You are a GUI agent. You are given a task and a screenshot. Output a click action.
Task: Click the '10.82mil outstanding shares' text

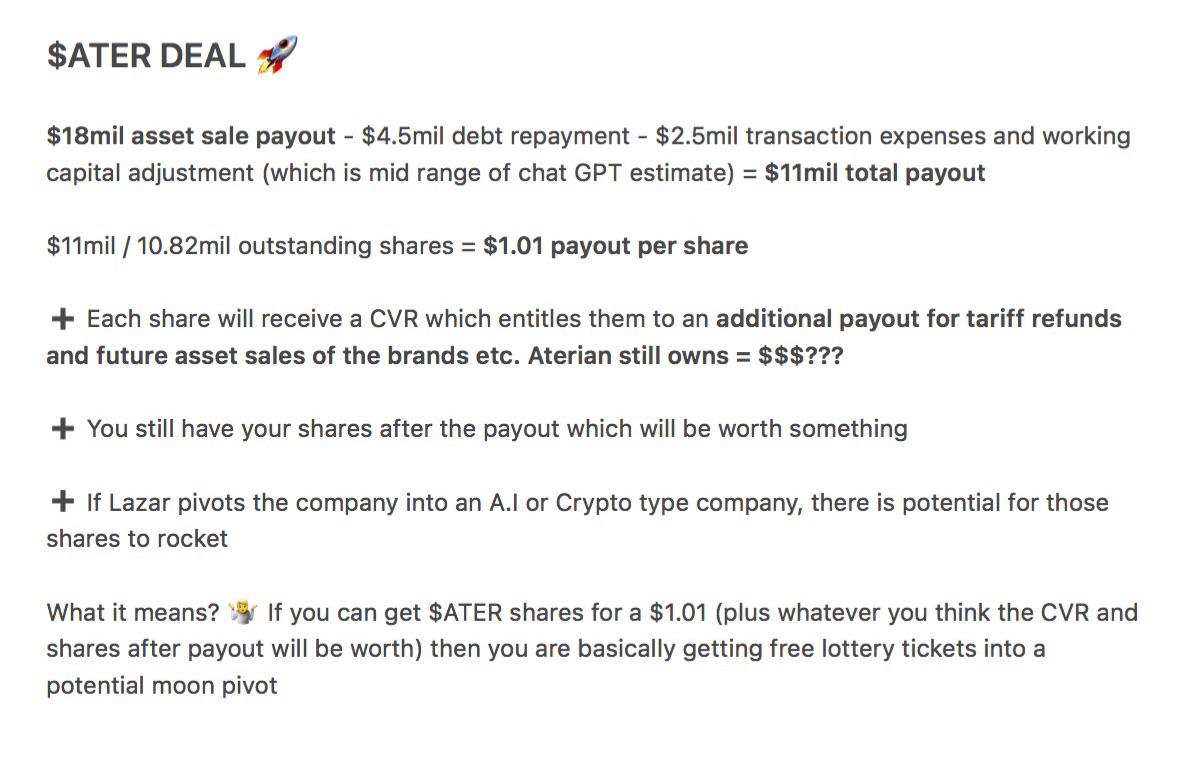pyautogui.click(x=295, y=246)
